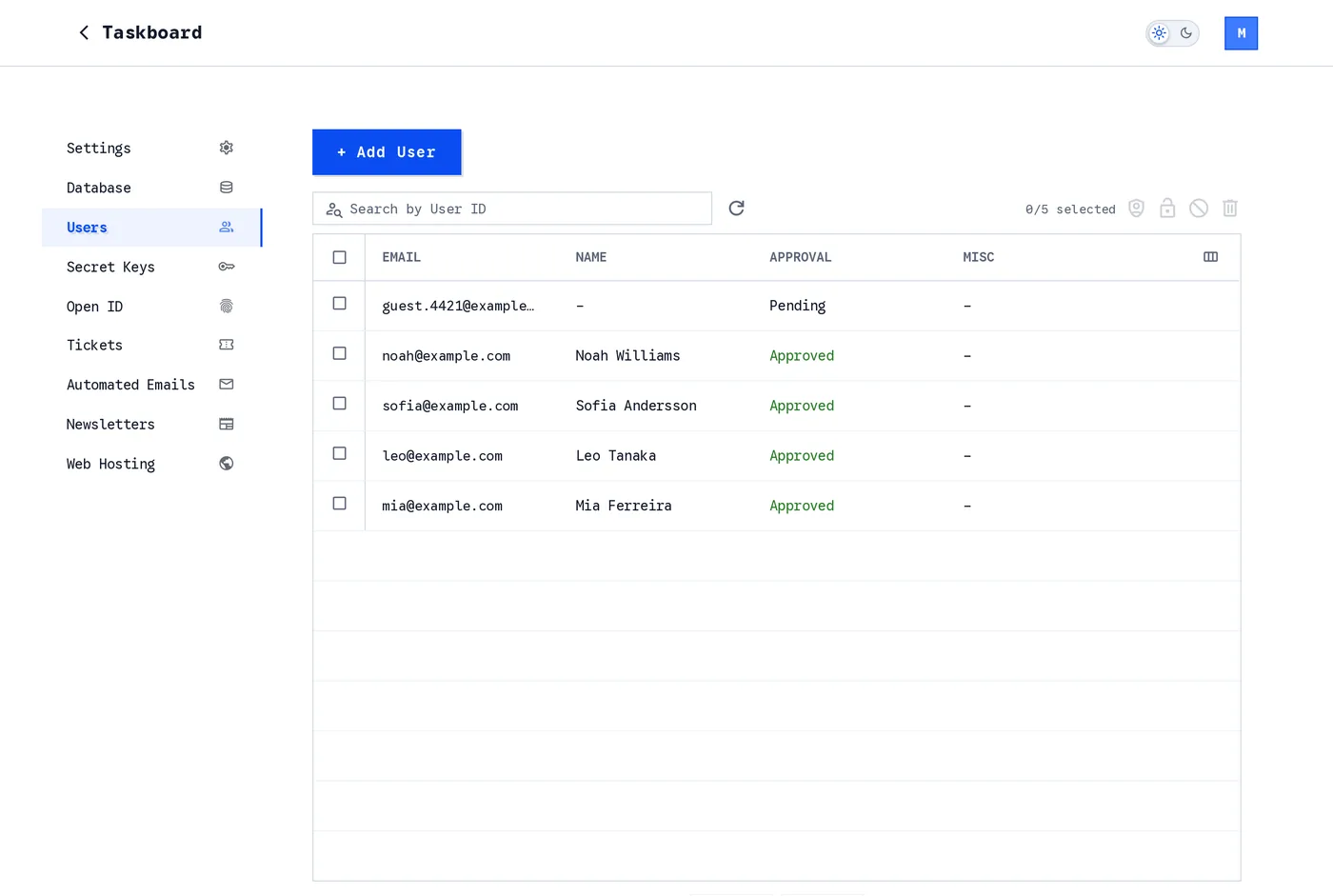Click the Web Hosting globe icon
Viewport: 1333px width, 896px height.
tap(227, 464)
